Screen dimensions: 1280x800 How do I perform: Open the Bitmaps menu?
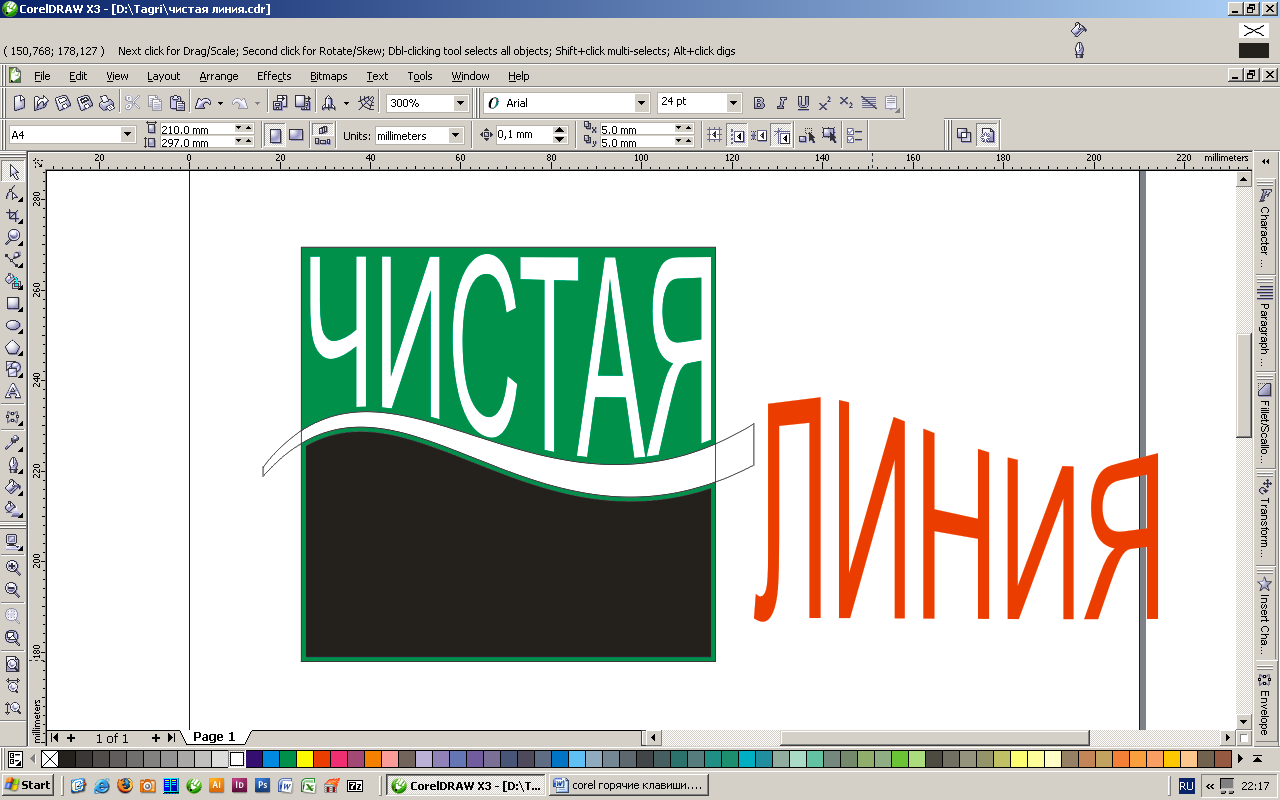click(329, 76)
